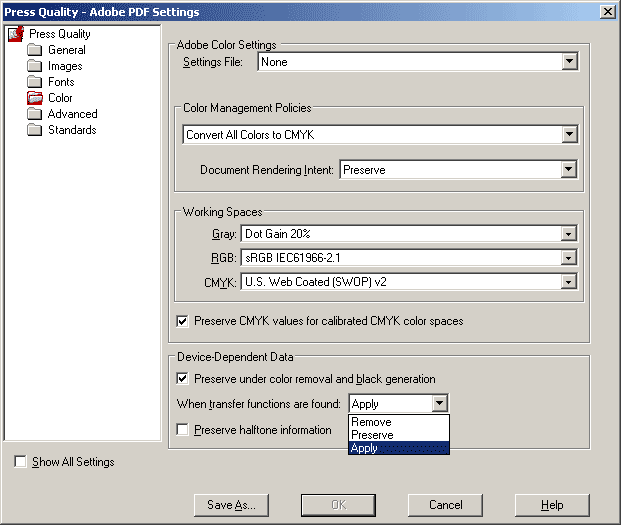Close the Adobe PDF Settings dialog
This screenshot has width=621, height=525.
608,12
